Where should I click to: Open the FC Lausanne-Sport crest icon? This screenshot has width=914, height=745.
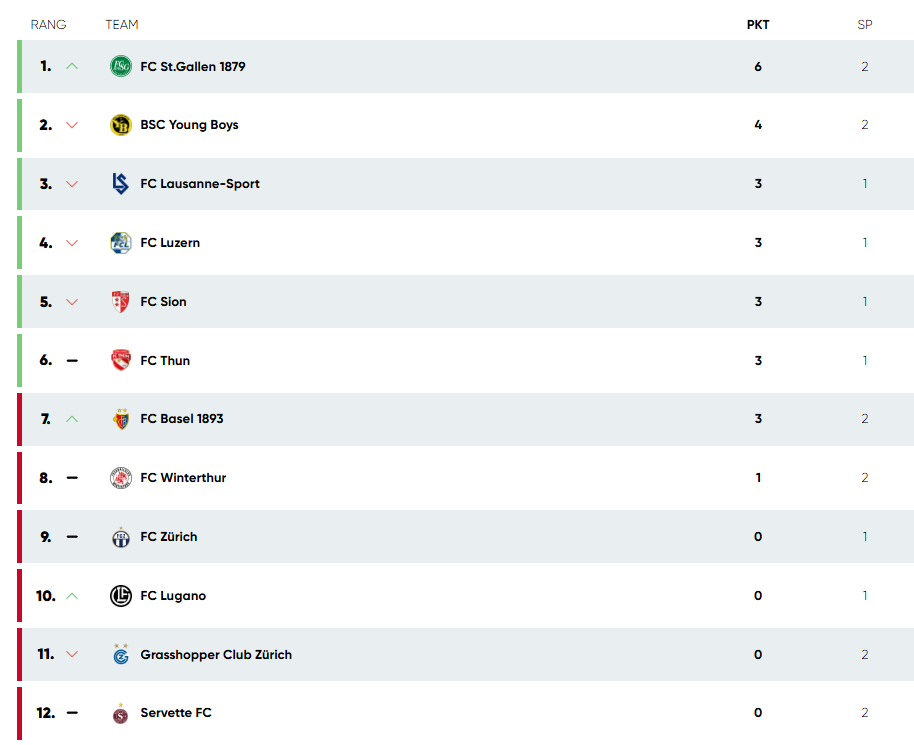pyautogui.click(x=121, y=184)
